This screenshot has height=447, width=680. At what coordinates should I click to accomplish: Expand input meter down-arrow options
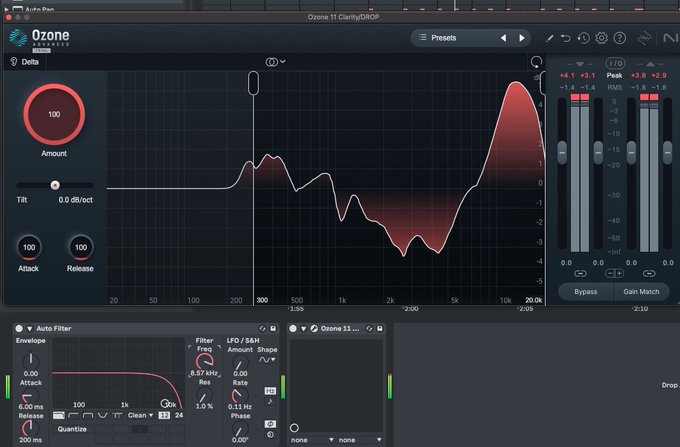tap(580, 64)
